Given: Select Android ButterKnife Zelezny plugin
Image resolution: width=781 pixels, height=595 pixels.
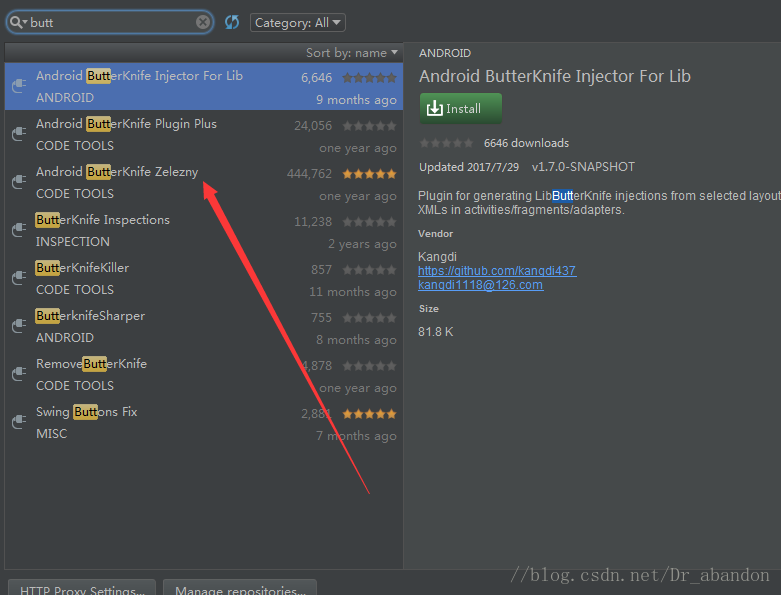Looking at the screenshot, I should (204, 183).
